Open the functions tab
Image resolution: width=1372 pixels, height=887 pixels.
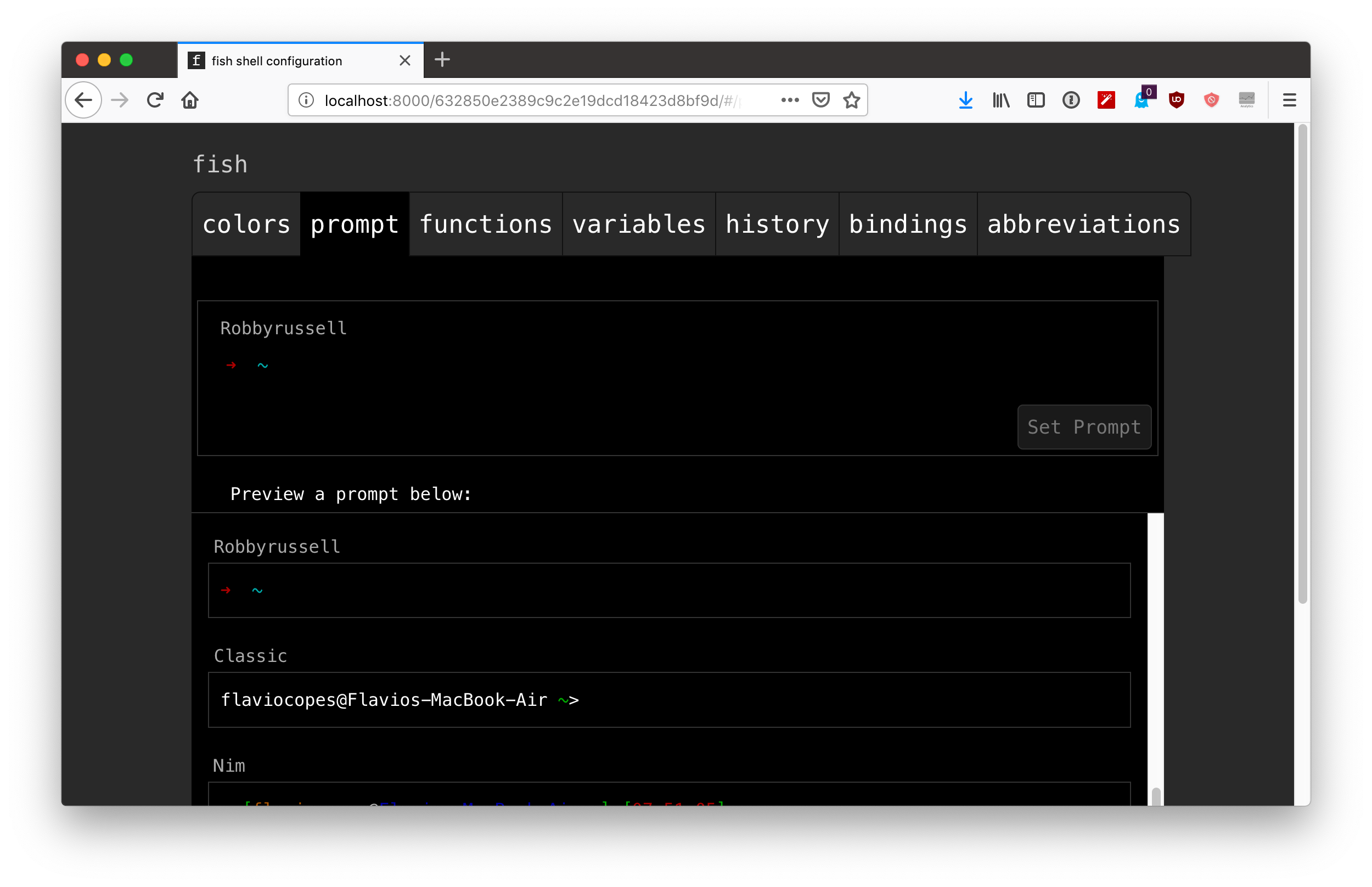tap(485, 224)
